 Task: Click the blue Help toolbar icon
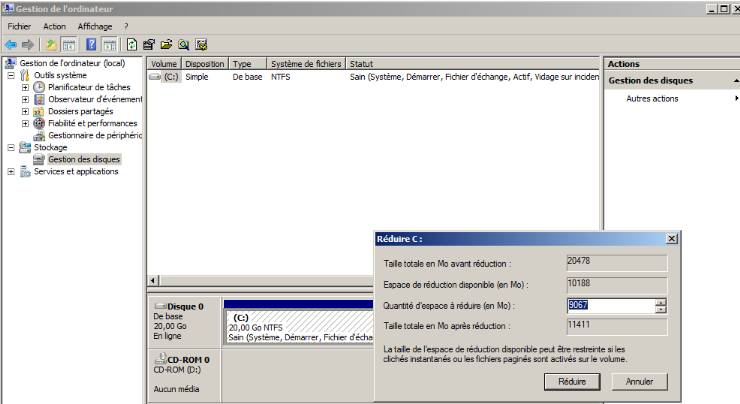pos(91,44)
